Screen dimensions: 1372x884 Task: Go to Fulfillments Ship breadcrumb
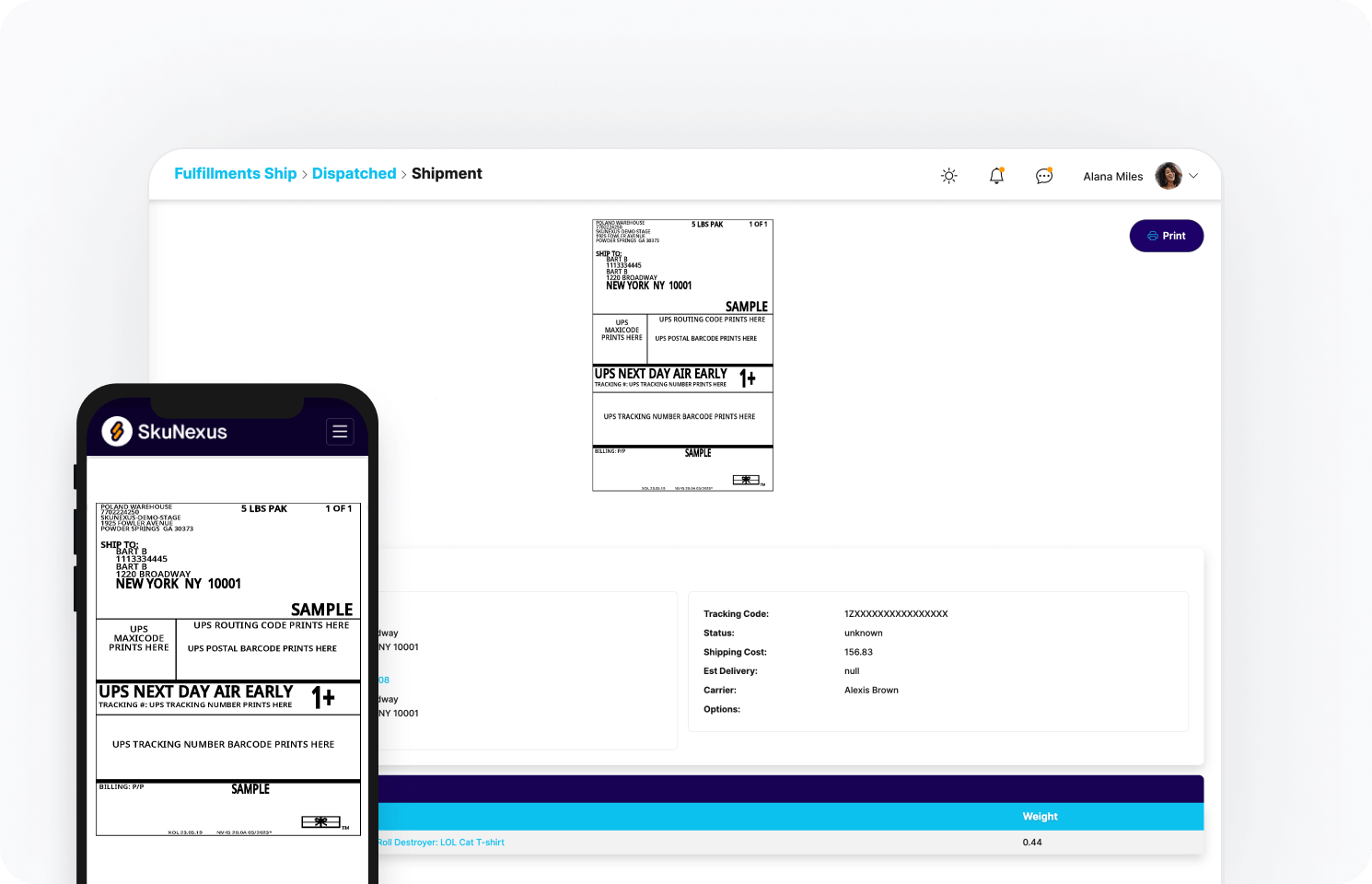[x=236, y=173]
